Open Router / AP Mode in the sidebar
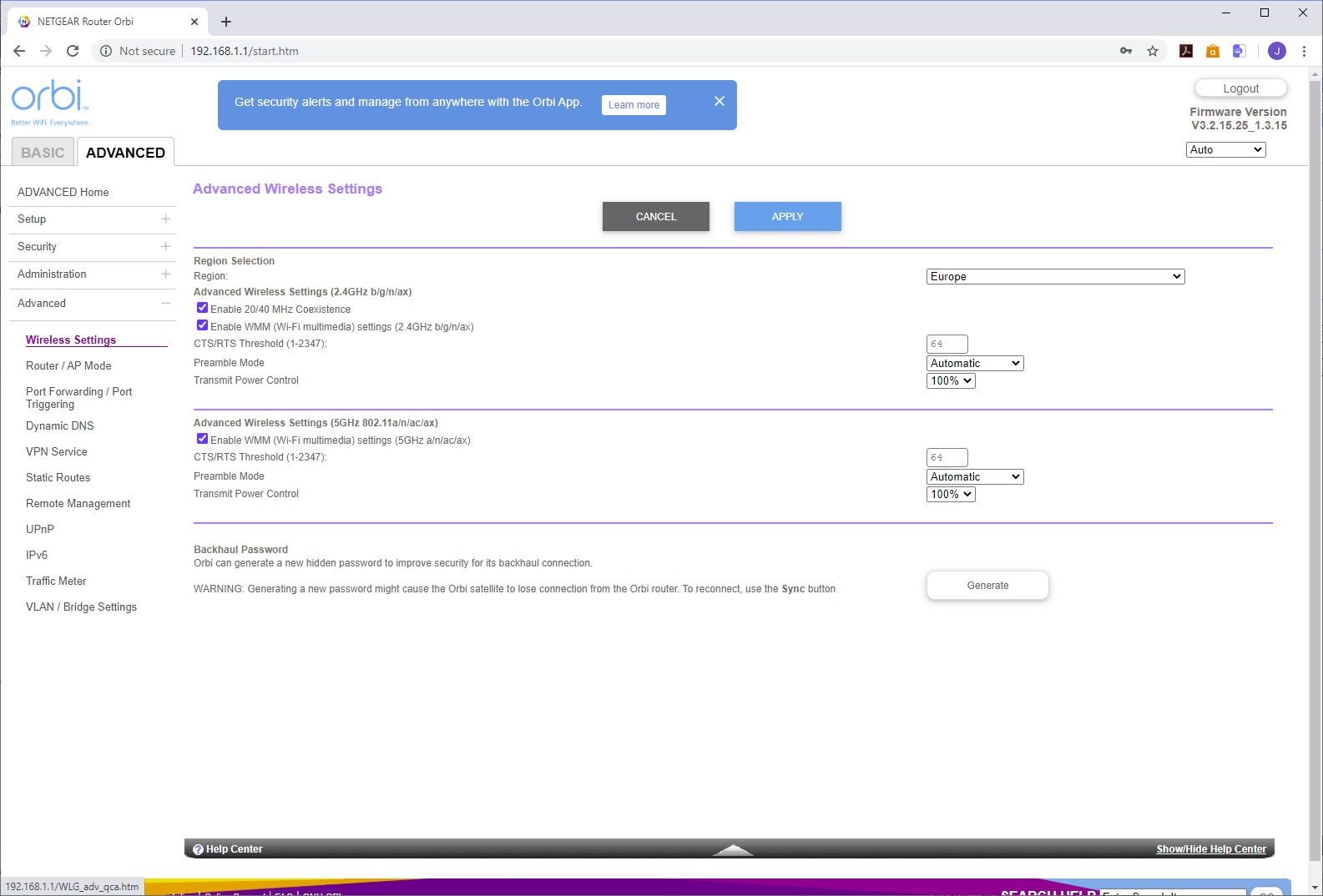 [68, 365]
